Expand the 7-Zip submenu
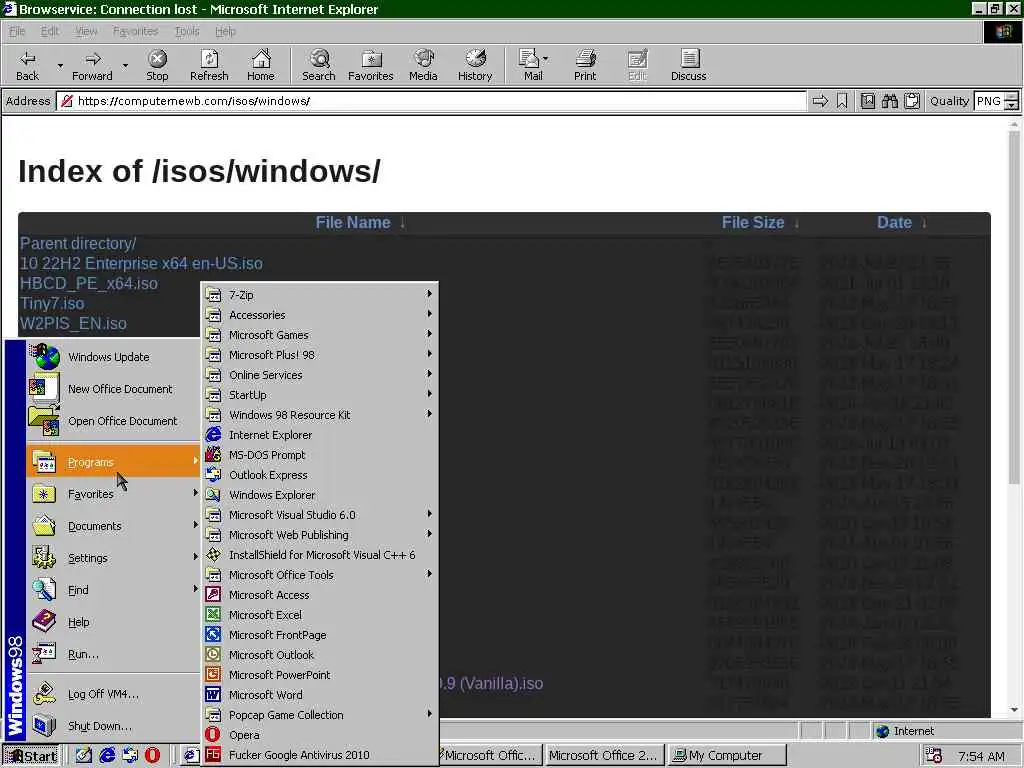 click(x=320, y=295)
